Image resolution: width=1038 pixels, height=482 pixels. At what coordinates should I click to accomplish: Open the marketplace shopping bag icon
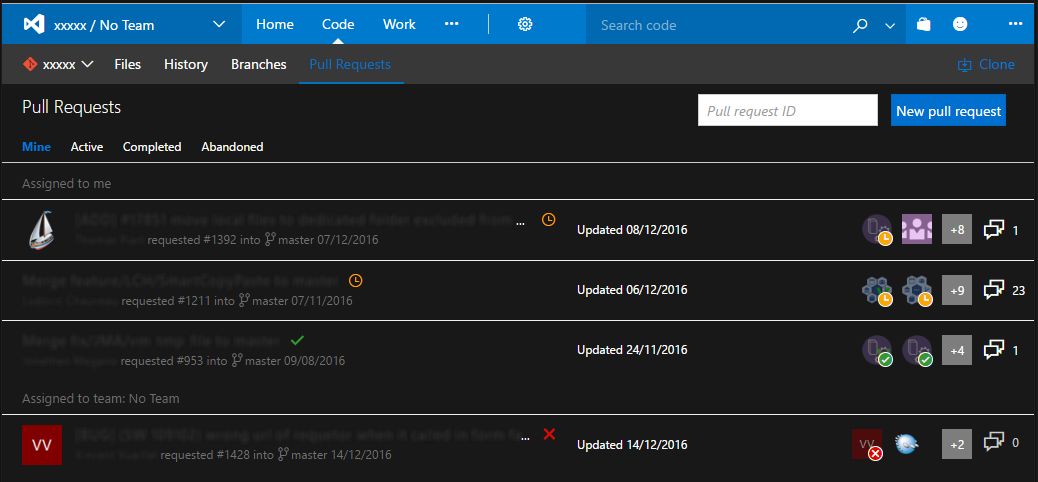tap(923, 24)
